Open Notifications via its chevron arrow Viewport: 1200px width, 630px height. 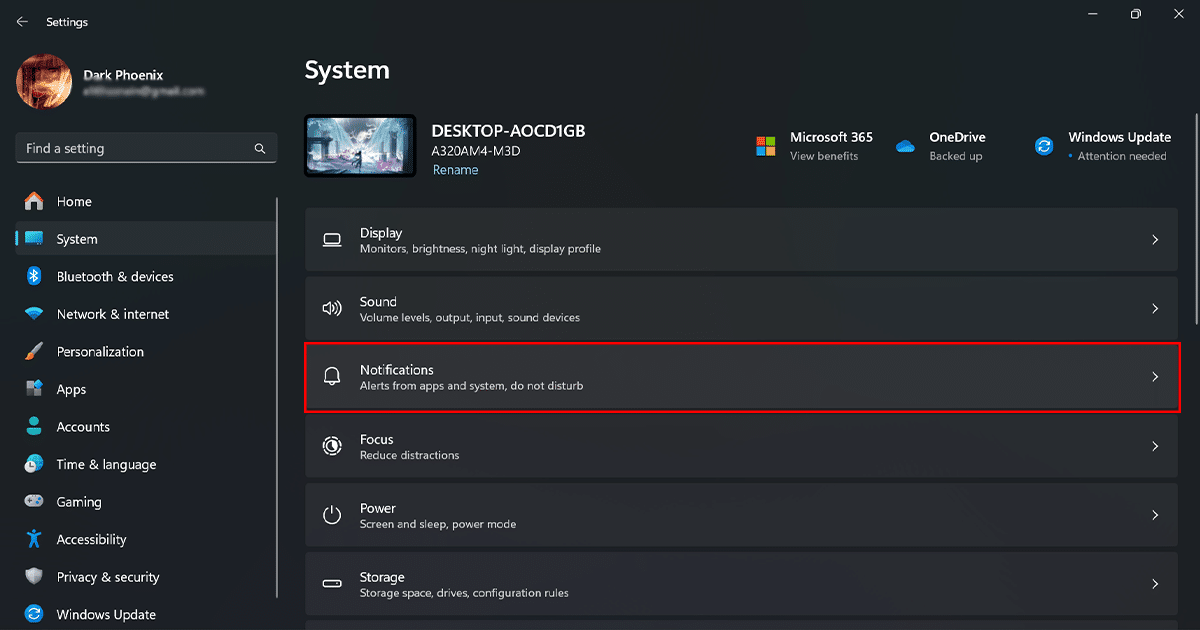pyautogui.click(x=1155, y=377)
